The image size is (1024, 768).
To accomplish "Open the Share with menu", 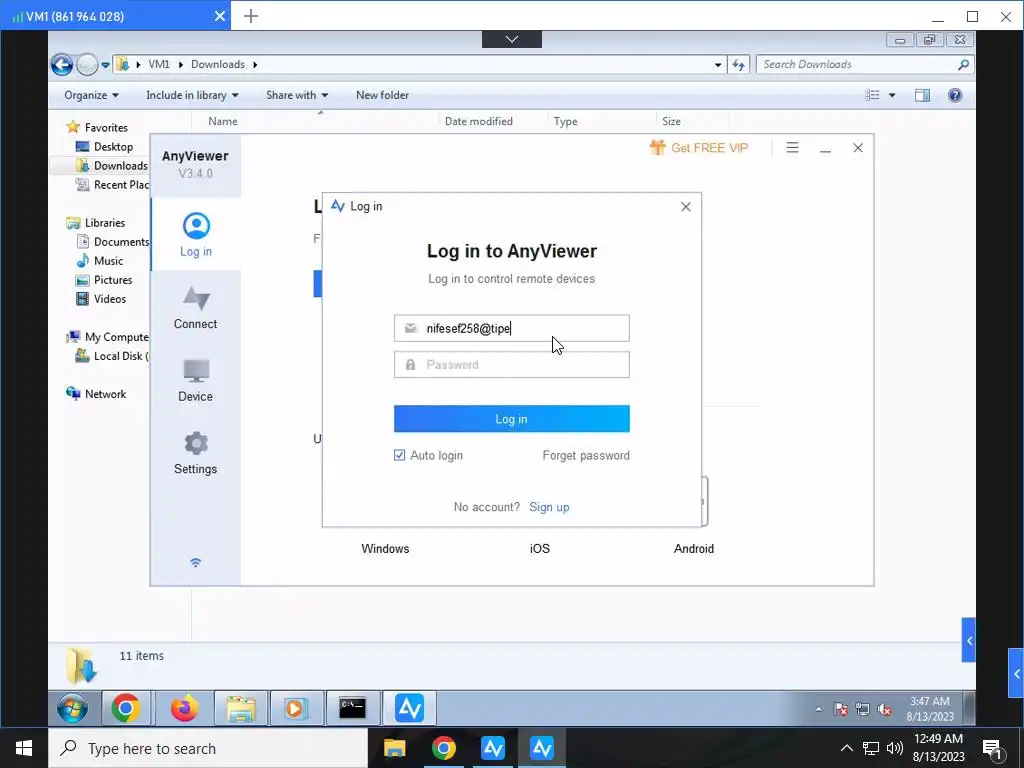I will pos(296,95).
